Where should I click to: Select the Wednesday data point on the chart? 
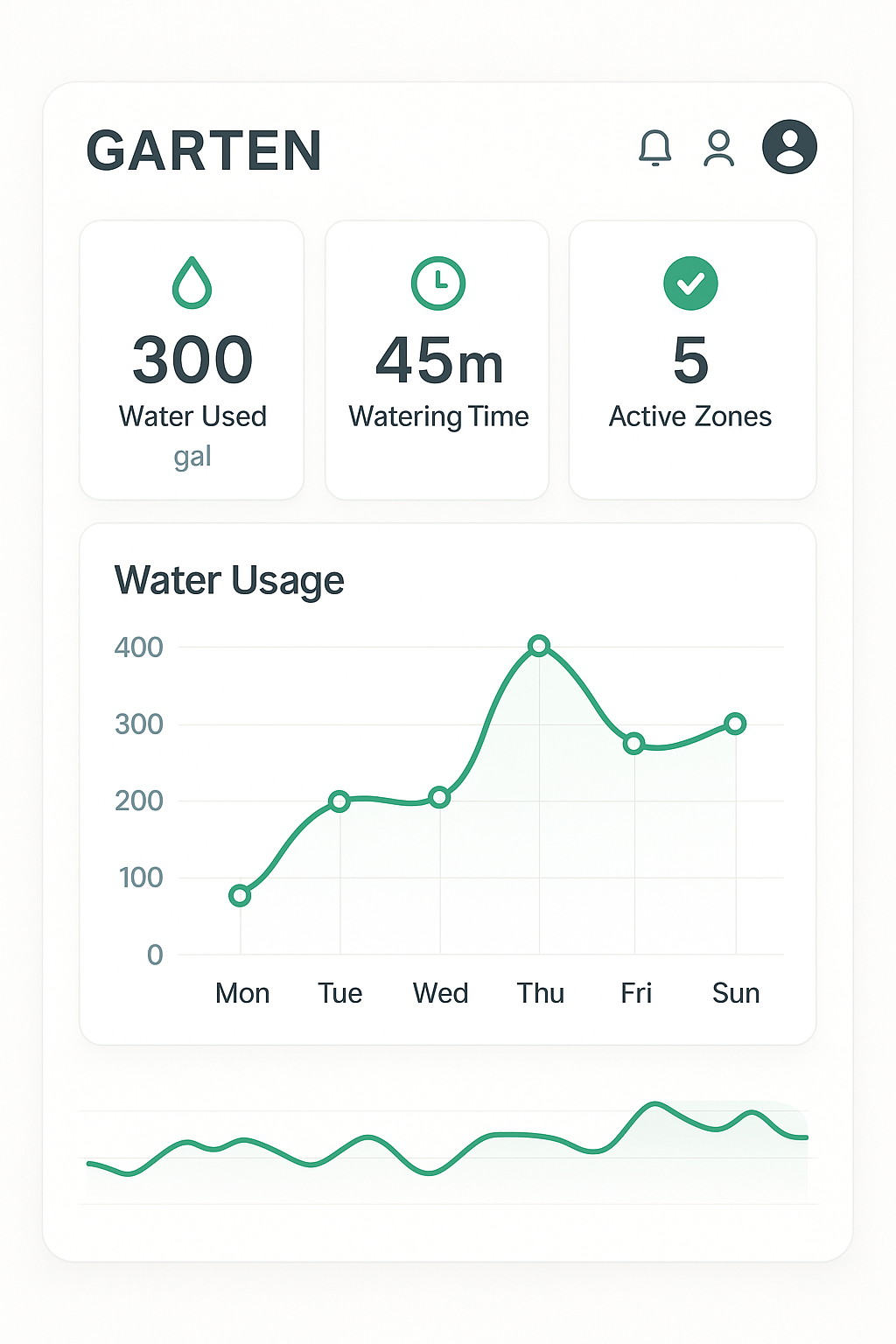tap(440, 797)
